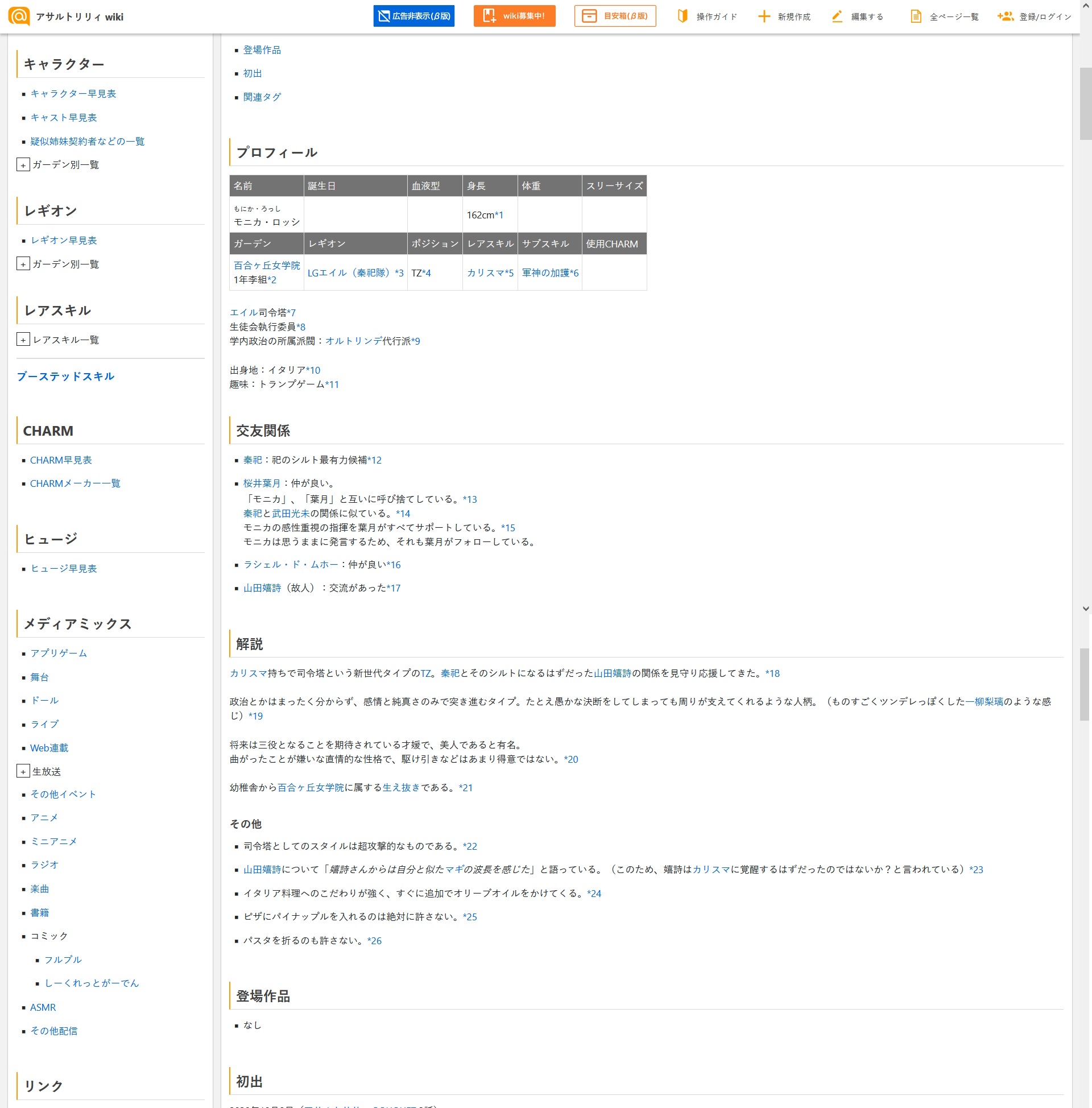
Task: Expand ガーデン別一覧 under レギオン
Action: point(23,264)
